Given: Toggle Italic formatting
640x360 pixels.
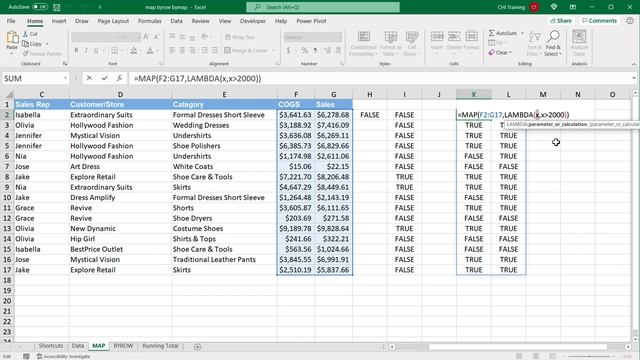Looking at the screenshot, I should [x=86, y=50].
